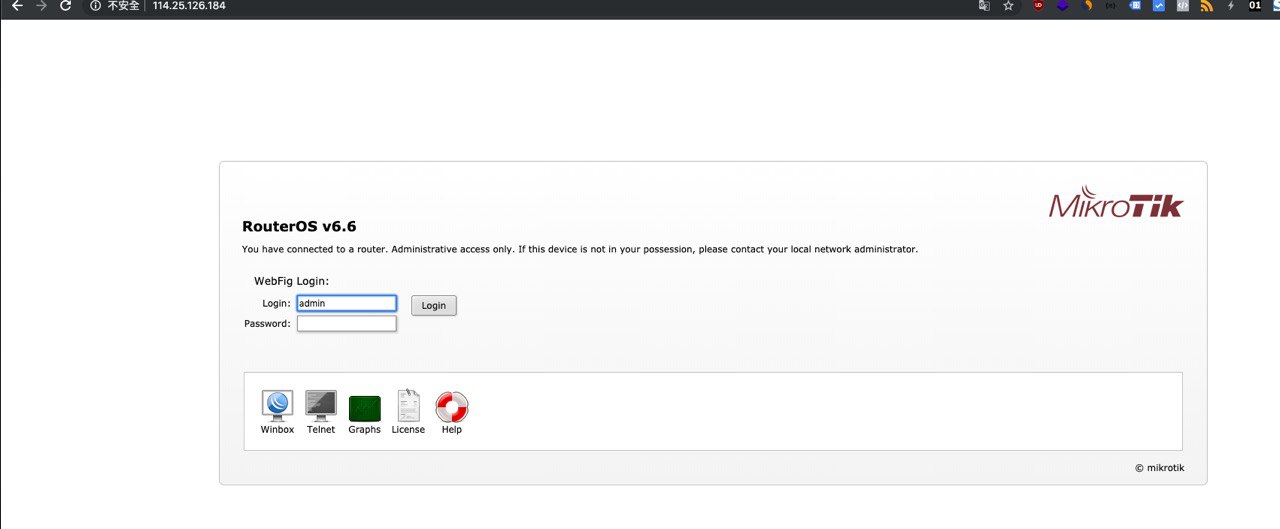Click the translate page icon

pos(984,5)
